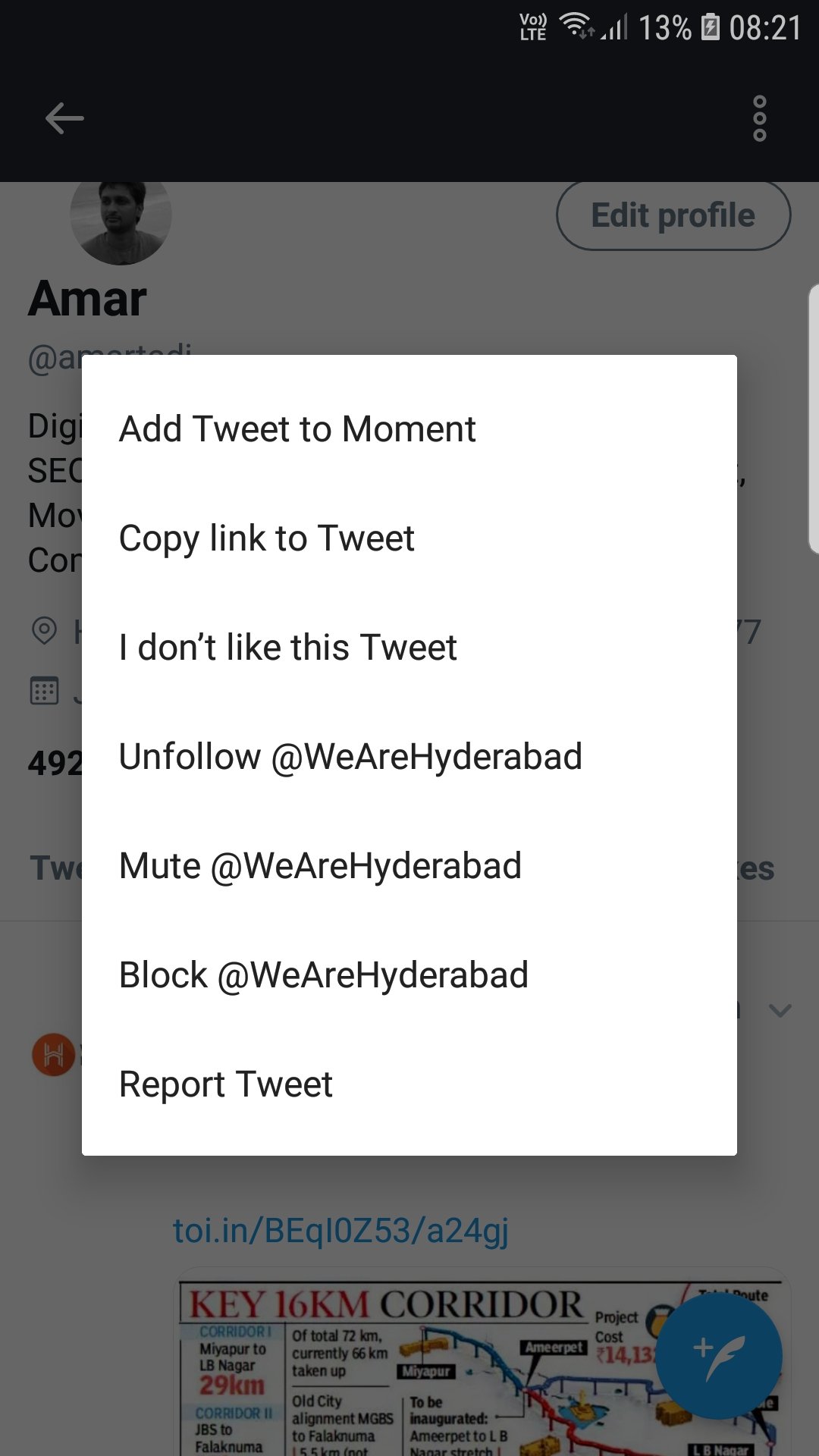Tap the Wi-Fi status bar icon
Viewport: 819px width, 1456px height.
click(576, 27)
